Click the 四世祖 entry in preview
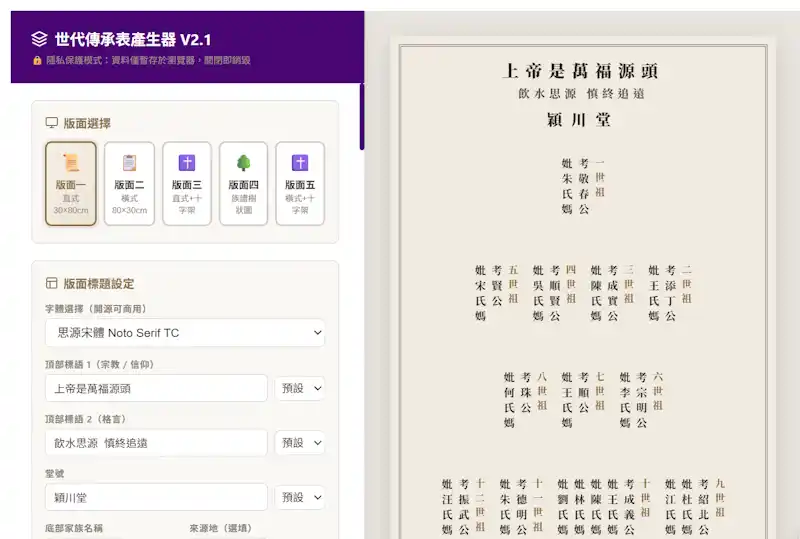 [554, 293]
